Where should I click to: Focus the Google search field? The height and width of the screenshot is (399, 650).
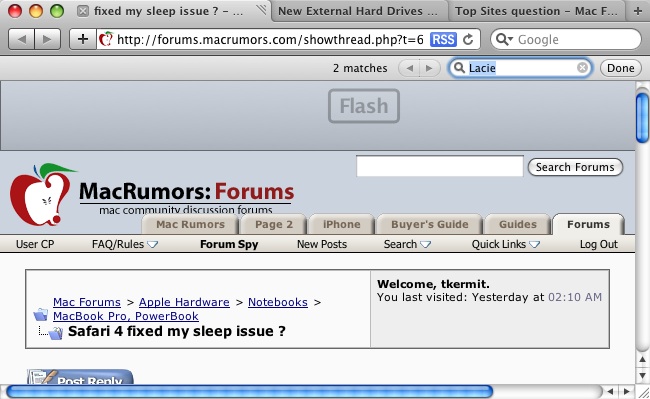pos(566,39)
